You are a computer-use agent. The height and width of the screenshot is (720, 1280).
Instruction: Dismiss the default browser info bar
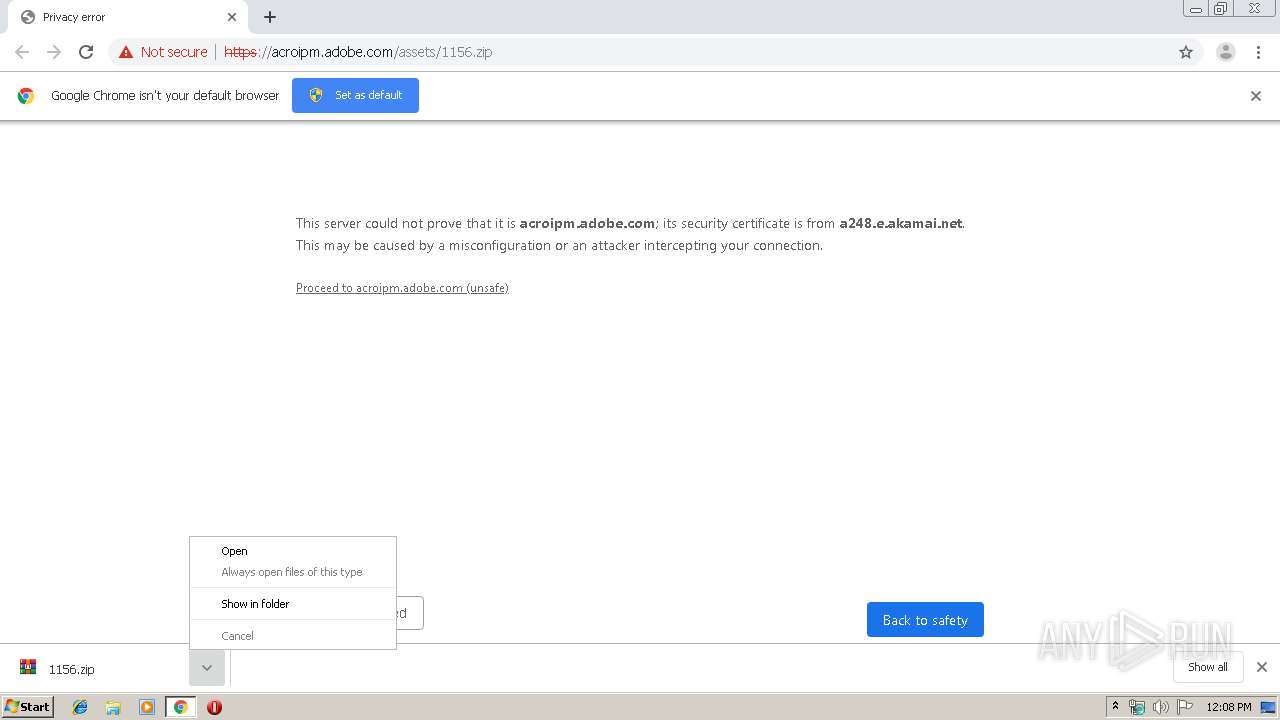pyautogui.click(x=1256, y=96)
